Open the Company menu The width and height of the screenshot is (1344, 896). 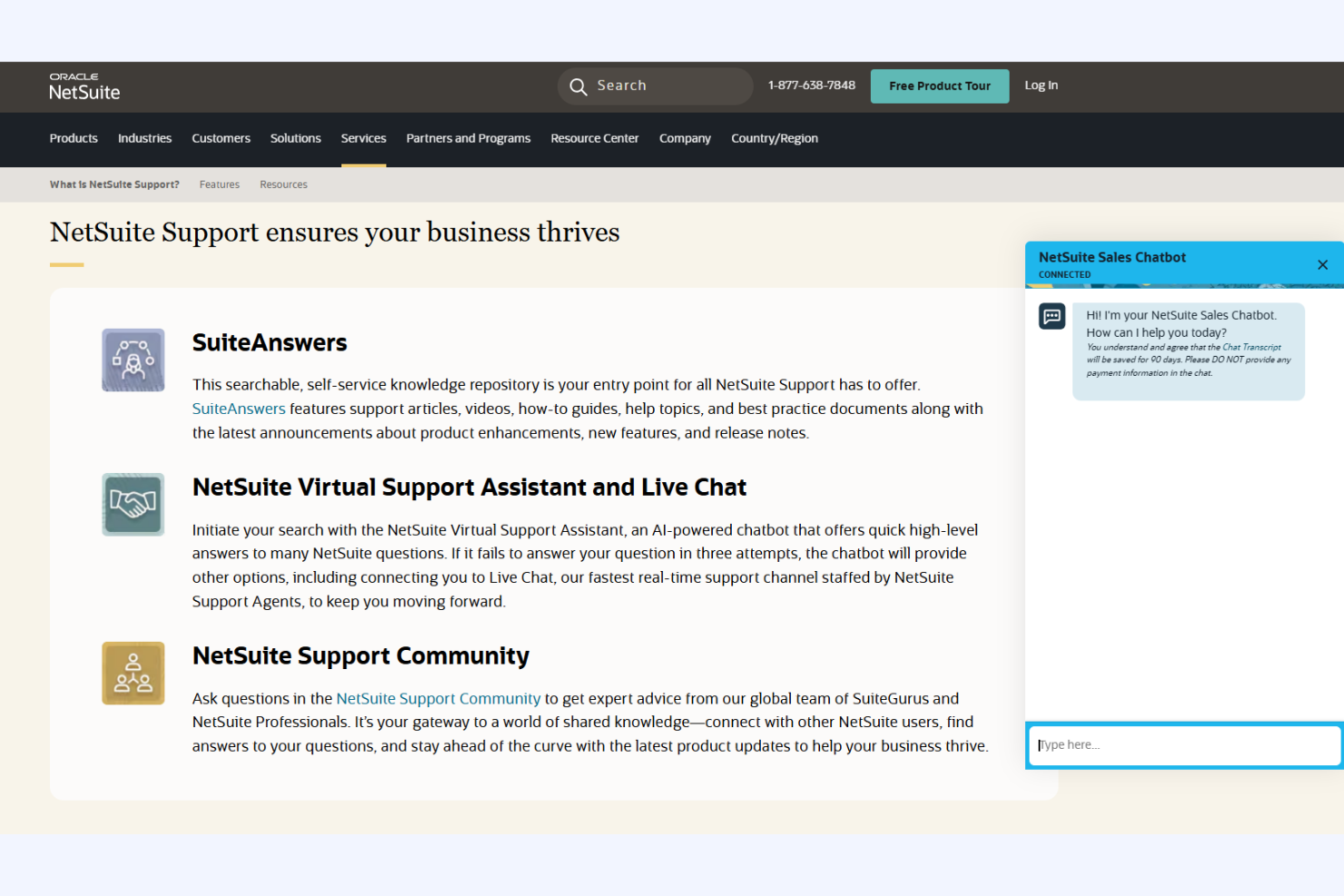[685, 138]
